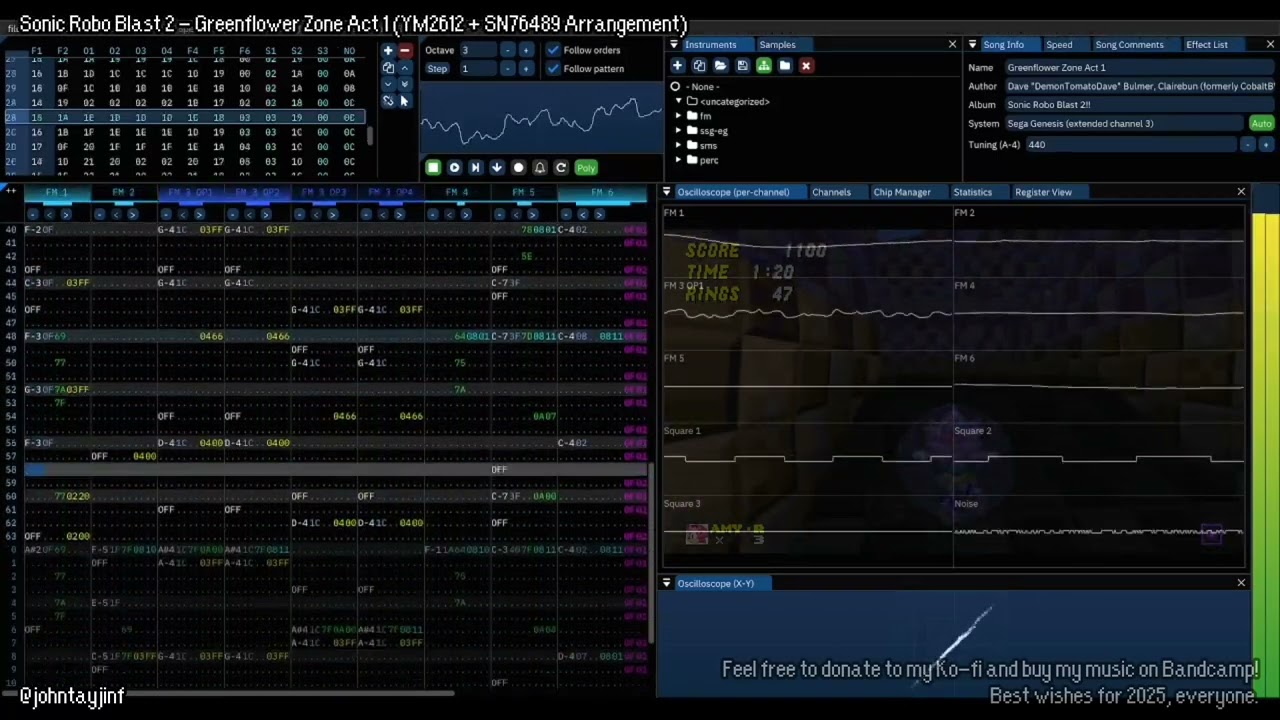Click the down-arrow play-from-cursor icon
Screen dimensions: 1280x720
pos(496,168)
